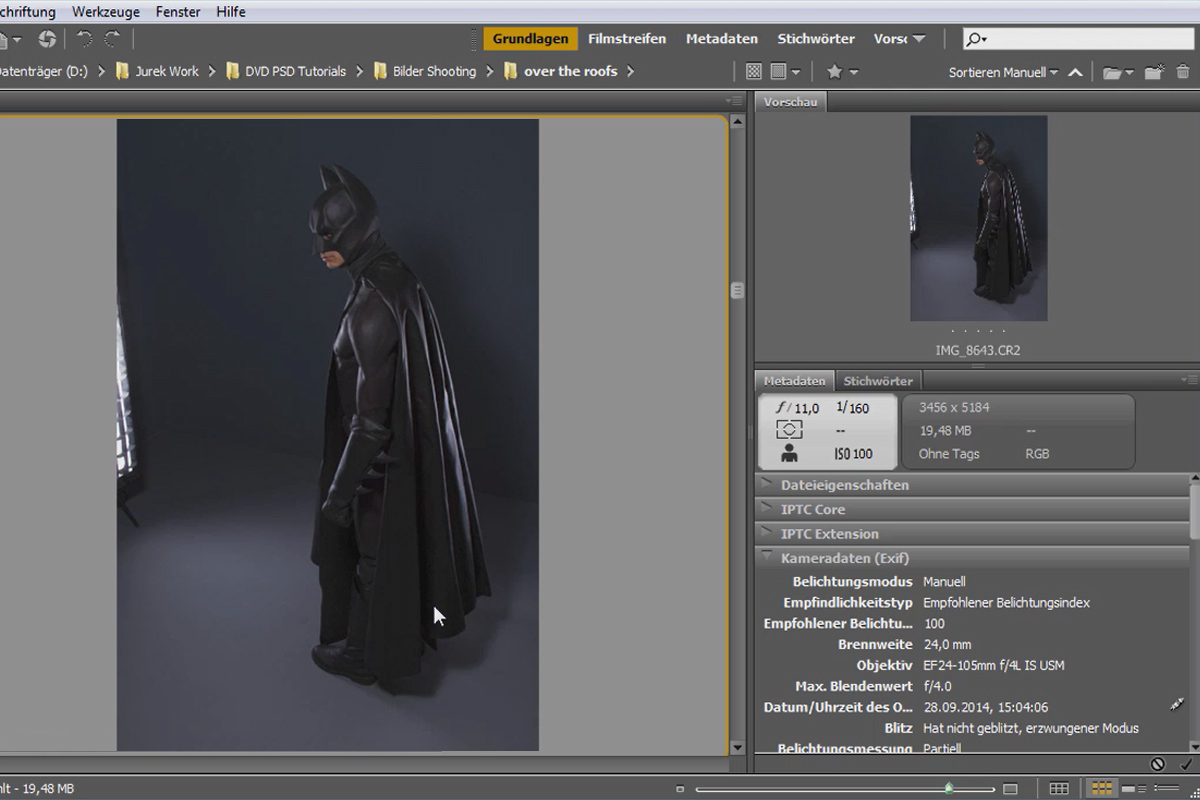Open rating filter dropdown arrow
The height and width of the screenshot is (800, 1200).
[853, 72]
